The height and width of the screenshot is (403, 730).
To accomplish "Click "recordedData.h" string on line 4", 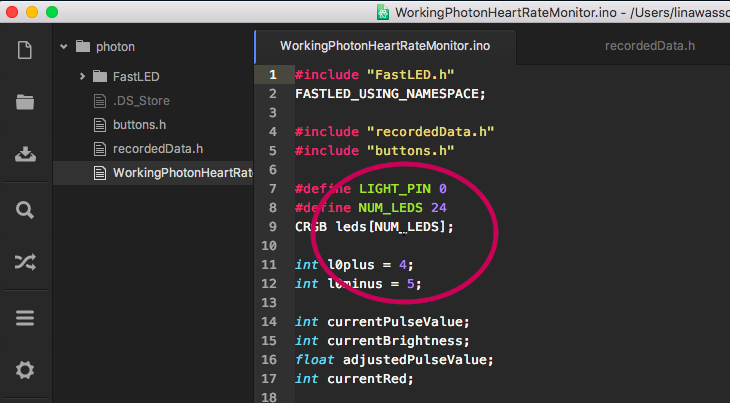I will coord(431,132).
